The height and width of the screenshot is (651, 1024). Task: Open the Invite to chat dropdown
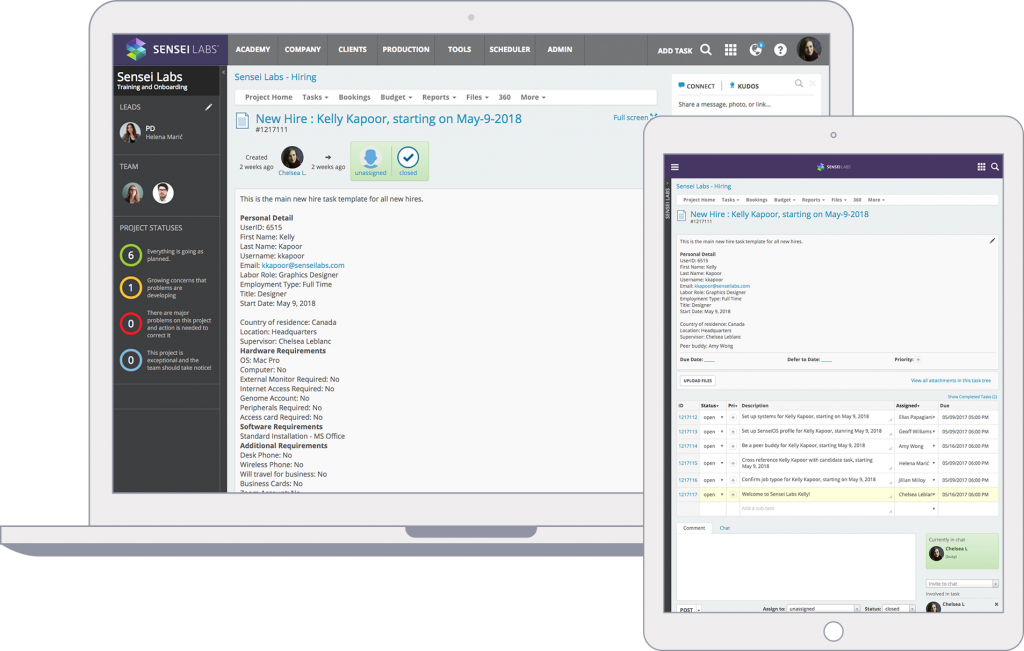[x=962, y=584]
